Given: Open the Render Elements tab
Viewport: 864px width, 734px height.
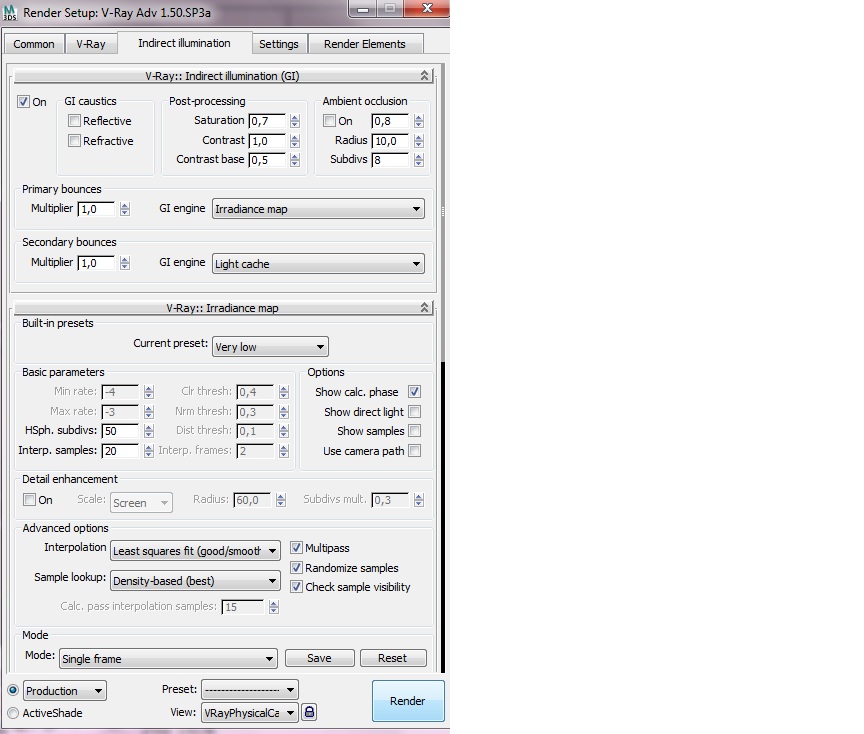Looking at the screenshot, I should [x=365, y=44].
